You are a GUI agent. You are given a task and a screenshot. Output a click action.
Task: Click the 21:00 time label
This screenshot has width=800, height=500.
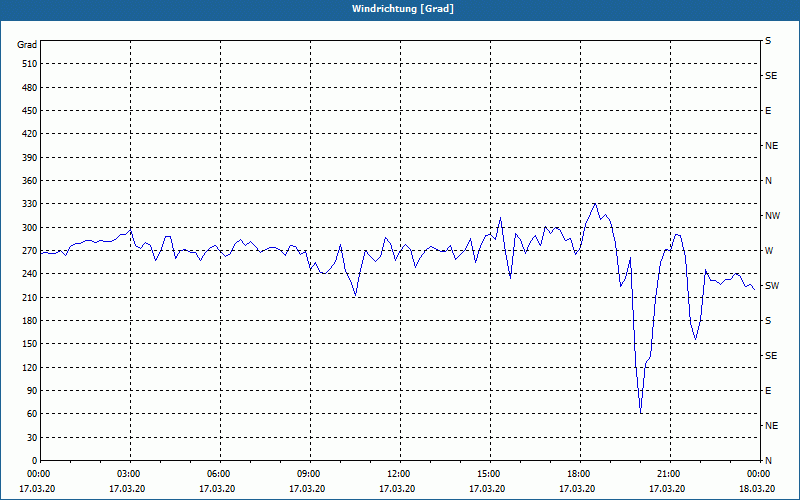tap(670, 474)
